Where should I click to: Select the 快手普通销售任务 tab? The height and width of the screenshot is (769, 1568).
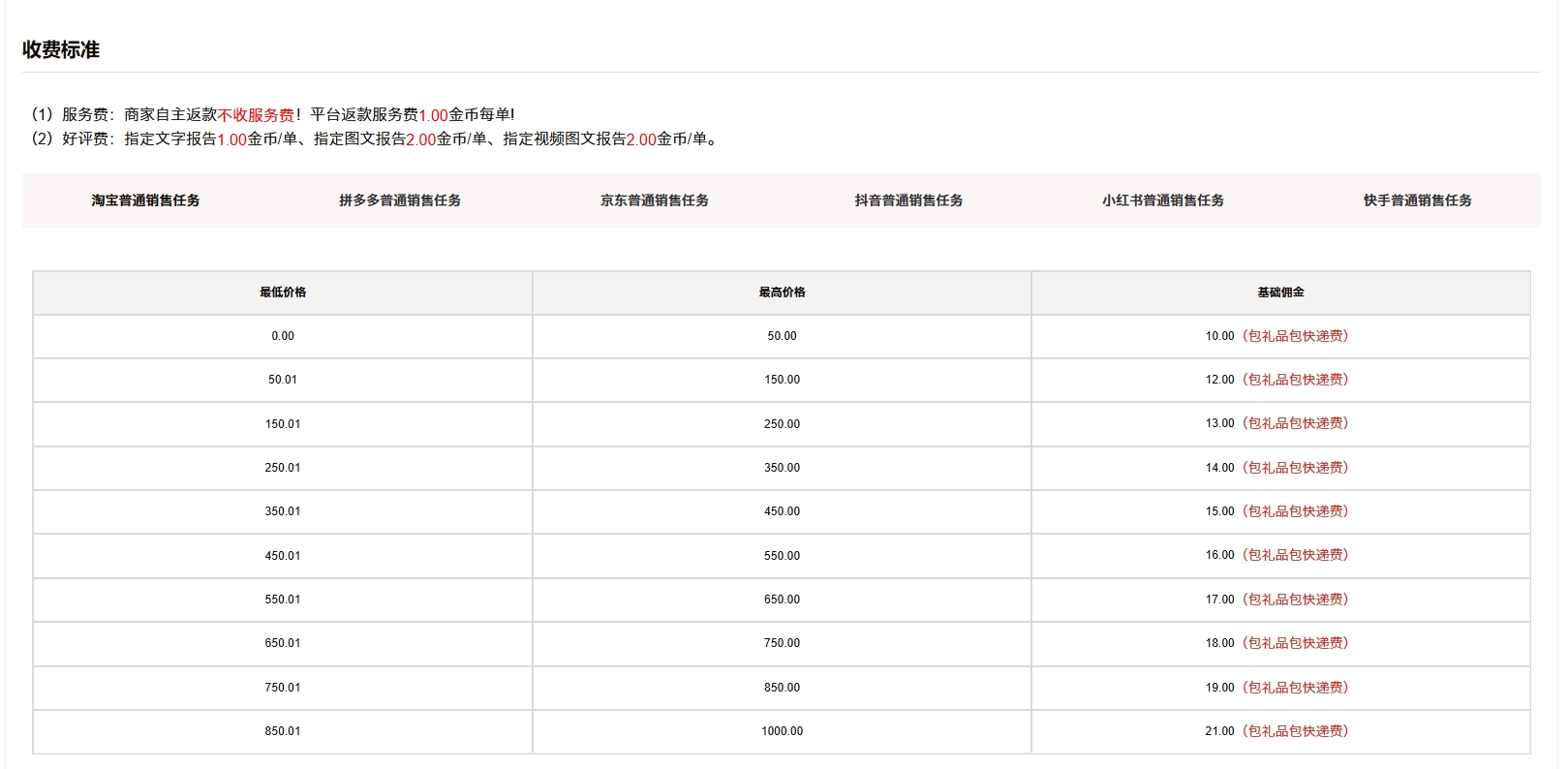point(1417,200)
